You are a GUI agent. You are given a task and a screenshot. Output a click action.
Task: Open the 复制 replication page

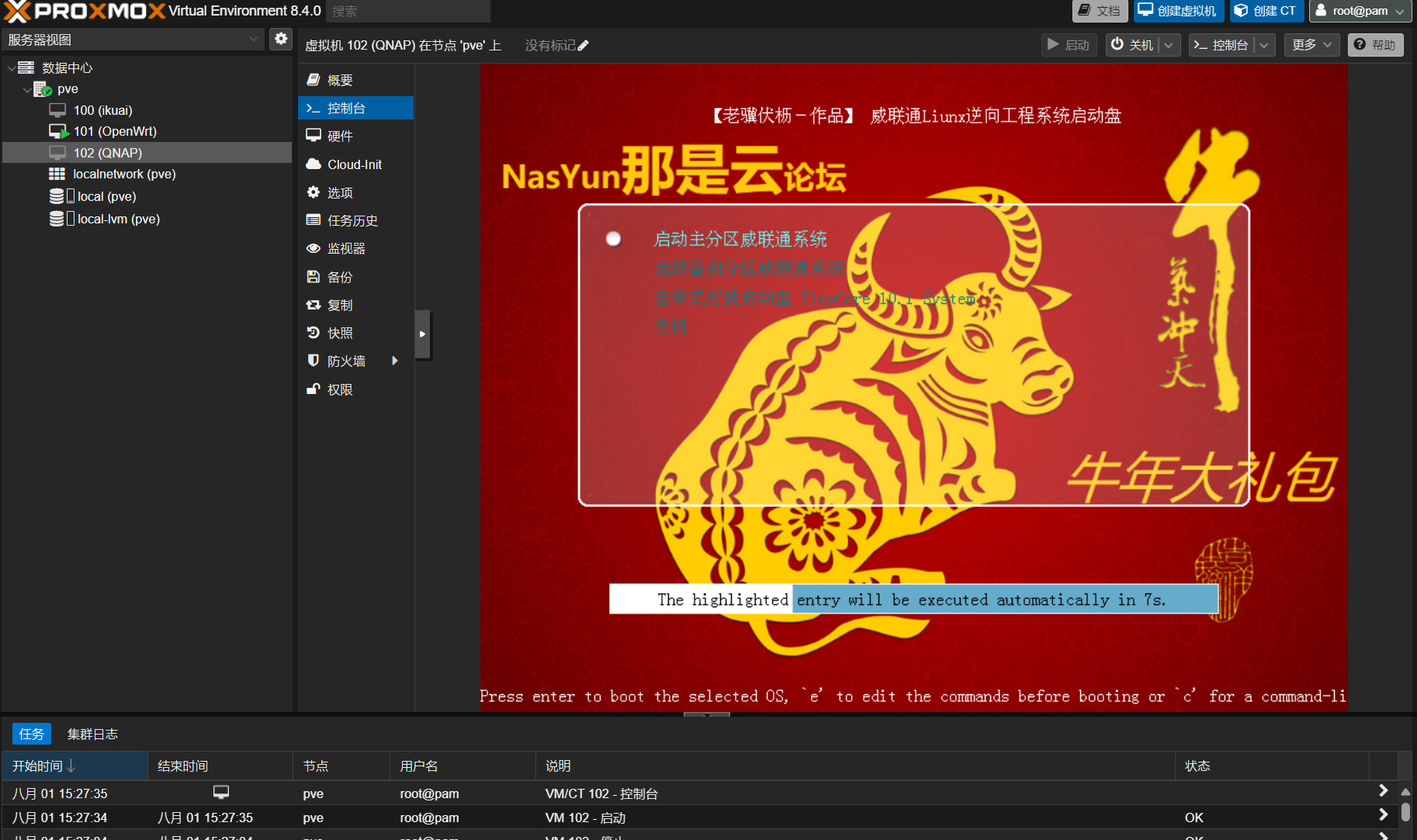point(355,305)
